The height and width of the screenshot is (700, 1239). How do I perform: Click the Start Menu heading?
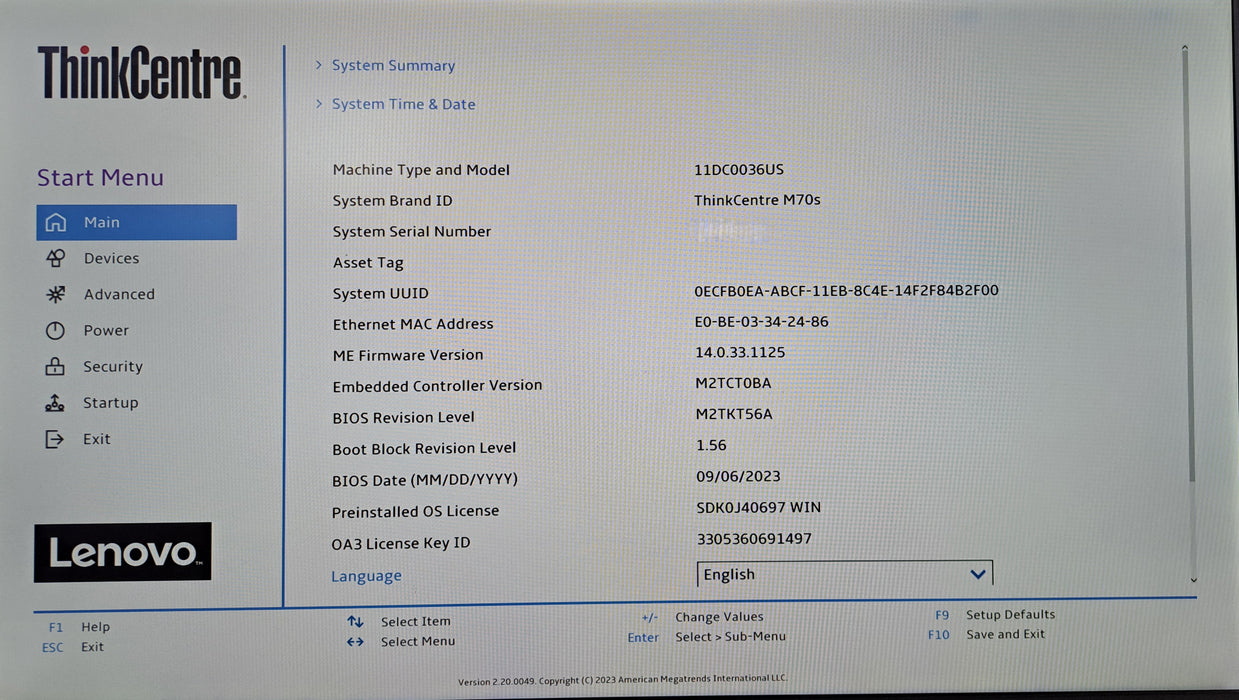(100, 178)
